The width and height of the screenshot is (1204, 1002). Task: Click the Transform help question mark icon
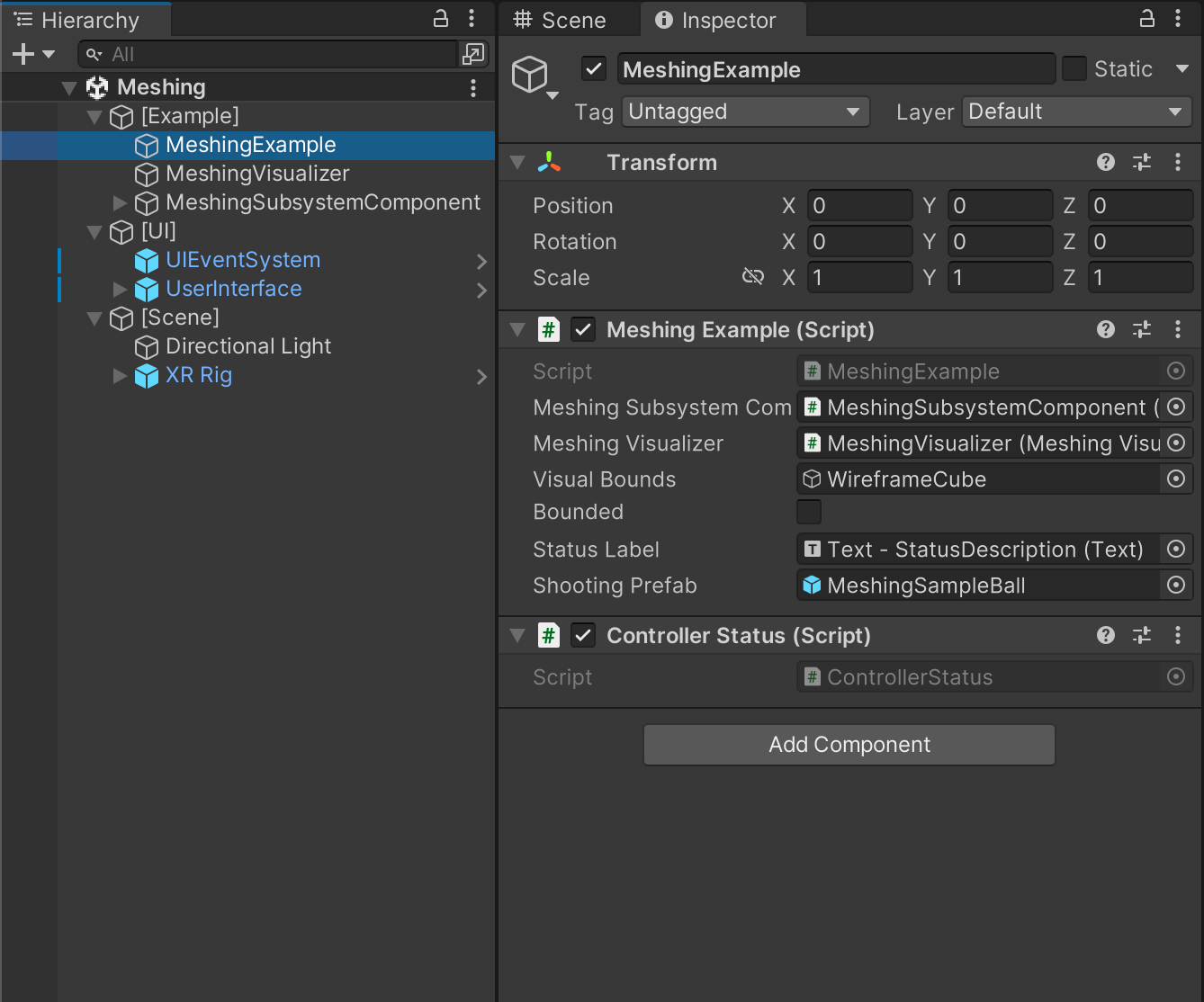(x=1105, y=162)
